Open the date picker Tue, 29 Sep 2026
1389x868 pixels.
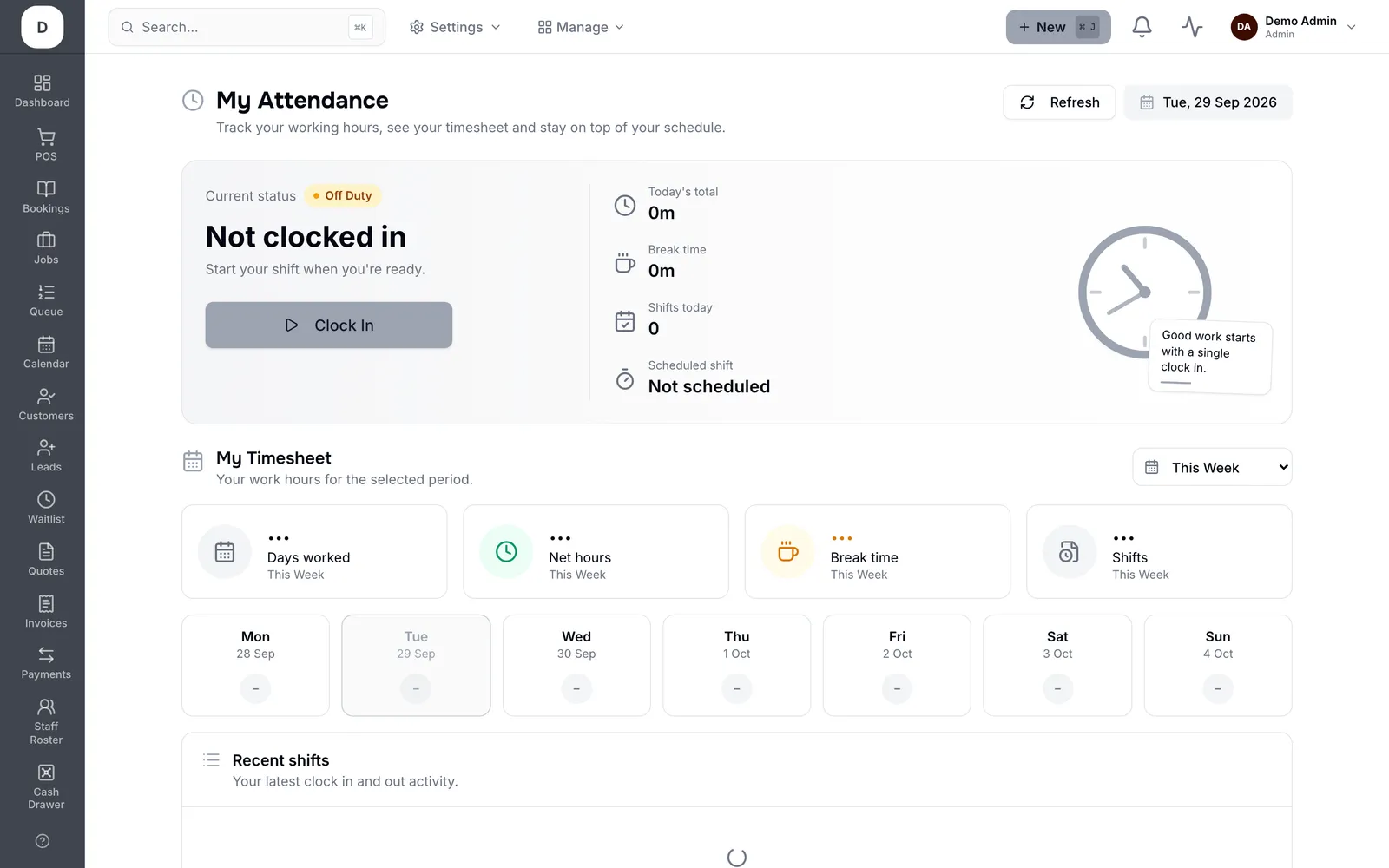pyautogui.click(x=1208, y=102)
